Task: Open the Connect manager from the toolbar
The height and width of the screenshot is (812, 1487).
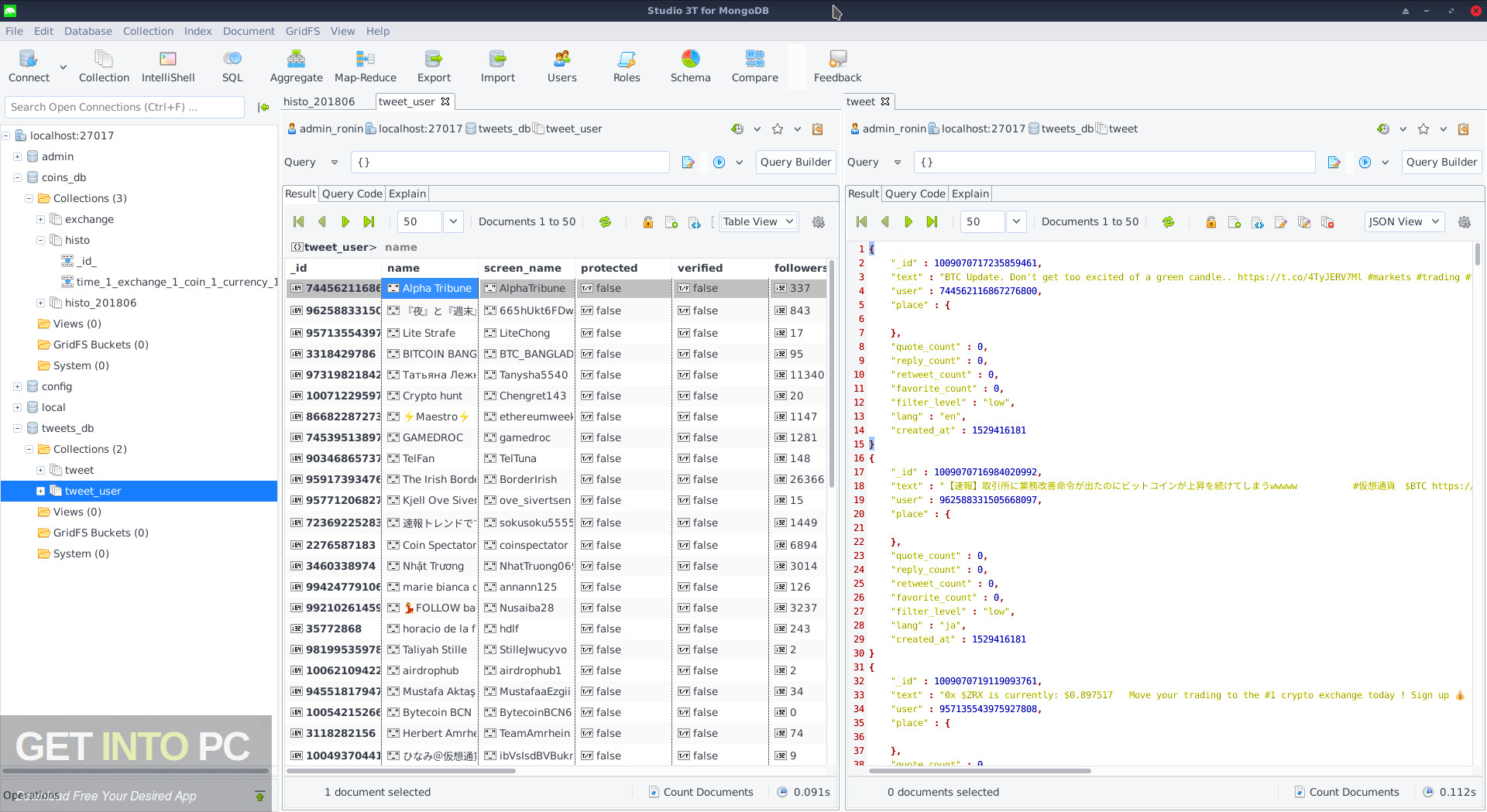Action: click(x=29, y=66)
